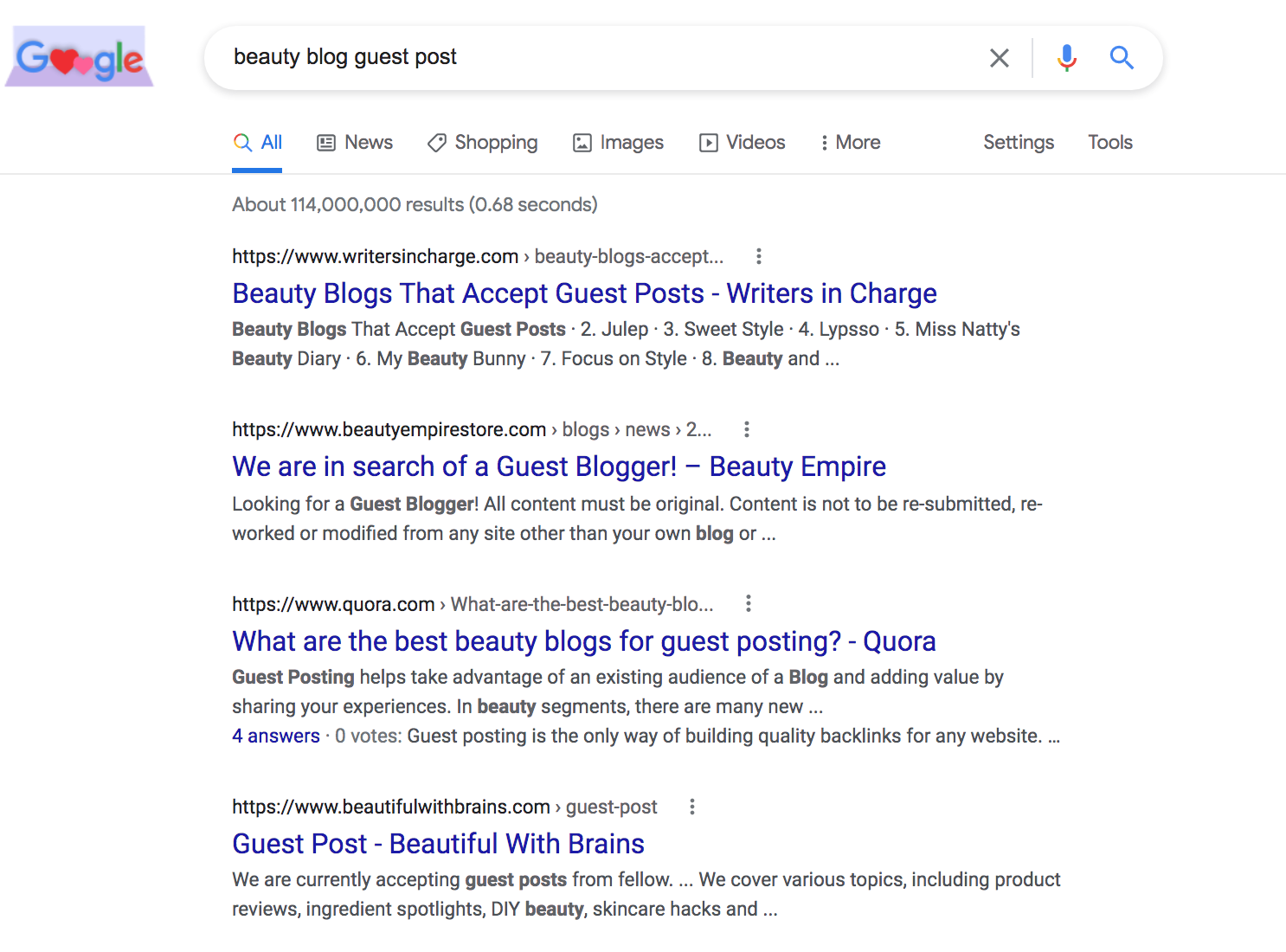Open the search Tools options
Viewport: 1286px width, 952px height.
pyautogui.click(x=1110, y=143)
